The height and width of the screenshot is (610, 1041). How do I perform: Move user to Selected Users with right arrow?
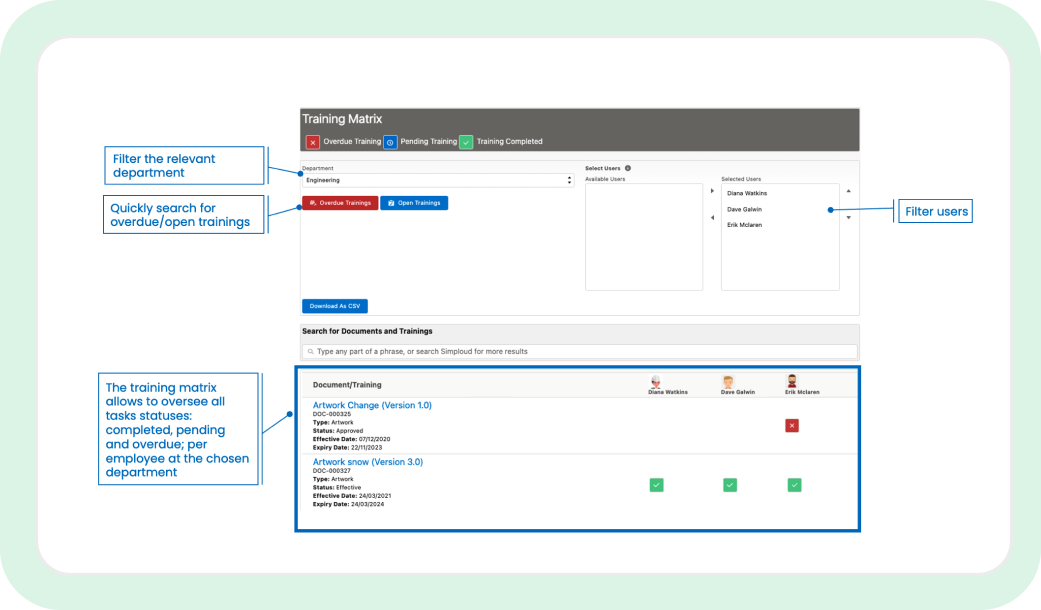coord(712,191)
